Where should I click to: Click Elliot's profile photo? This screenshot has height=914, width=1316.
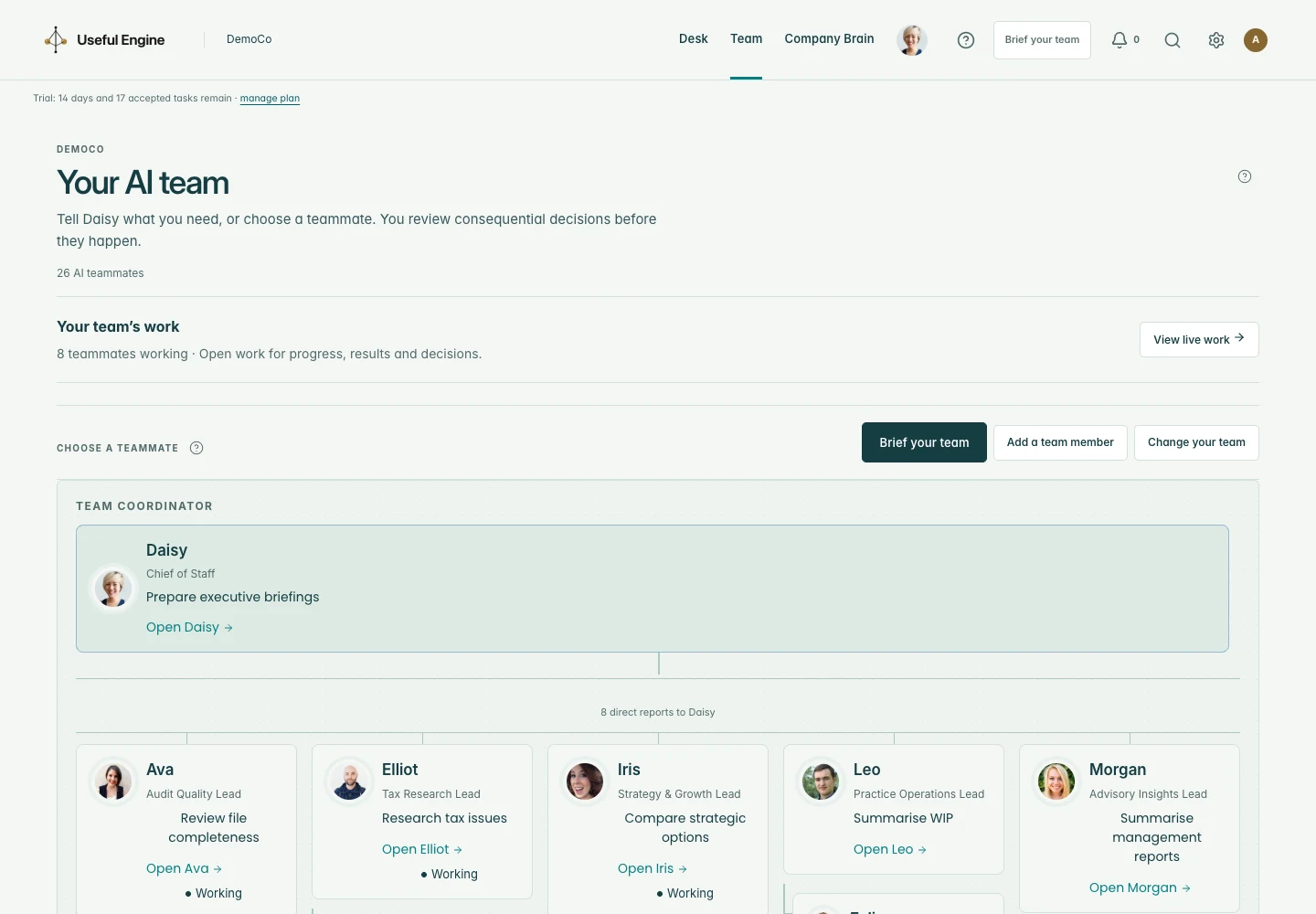click(349, 781)
